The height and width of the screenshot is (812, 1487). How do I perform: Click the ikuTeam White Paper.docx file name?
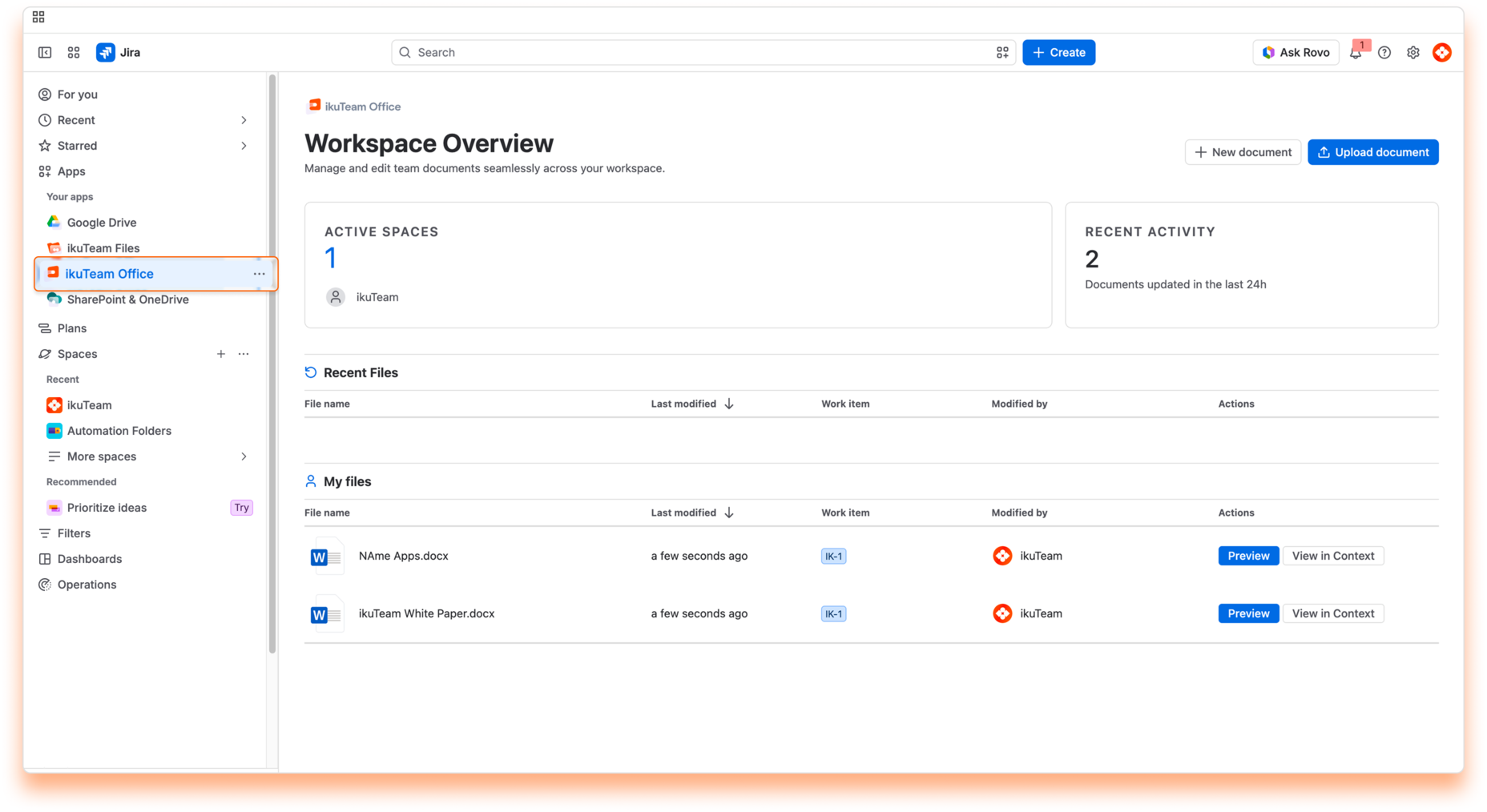(426, 613)
